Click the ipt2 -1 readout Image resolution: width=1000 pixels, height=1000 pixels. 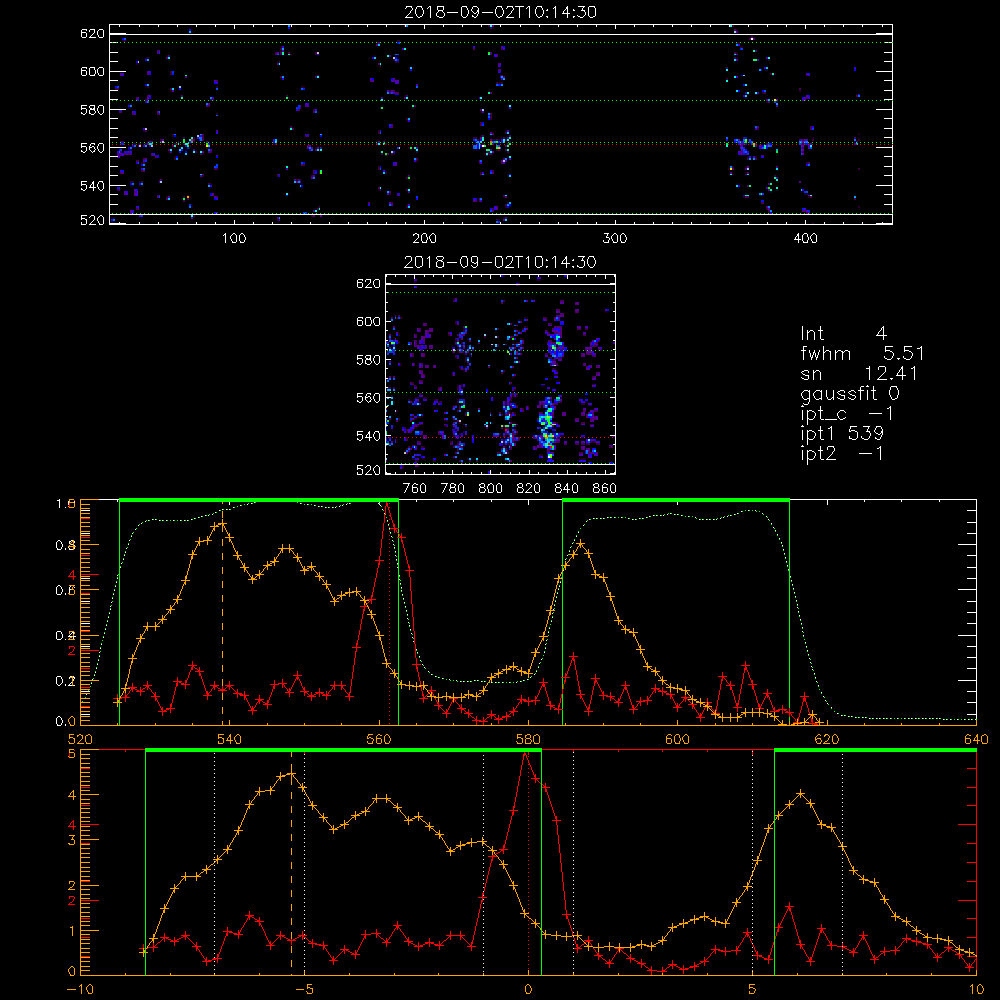tap(842, 453)
